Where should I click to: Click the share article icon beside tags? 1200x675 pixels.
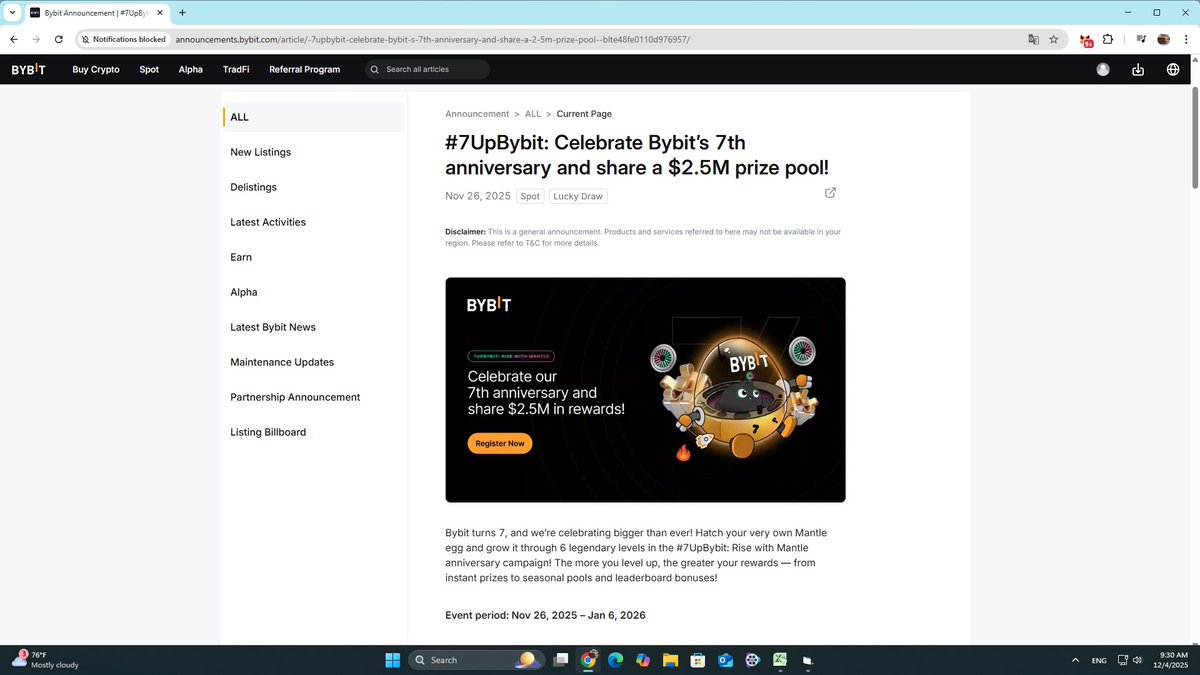click(830, 193)
